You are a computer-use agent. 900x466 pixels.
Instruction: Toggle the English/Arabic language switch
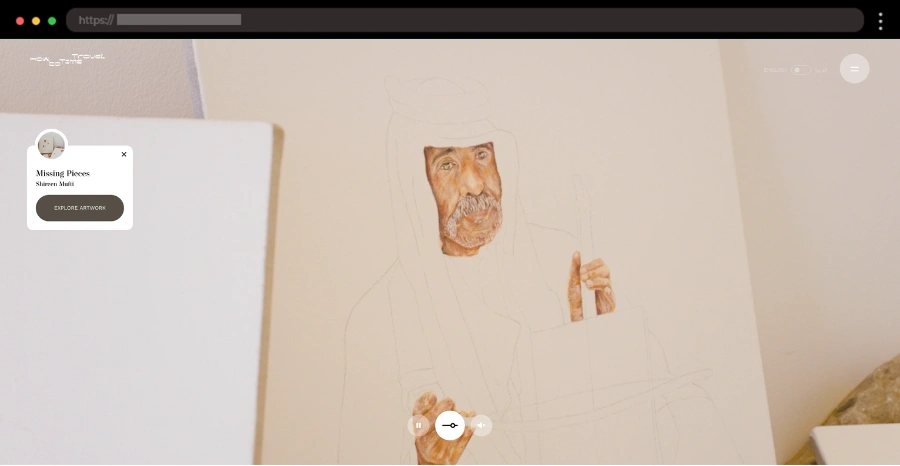(801, 70)
